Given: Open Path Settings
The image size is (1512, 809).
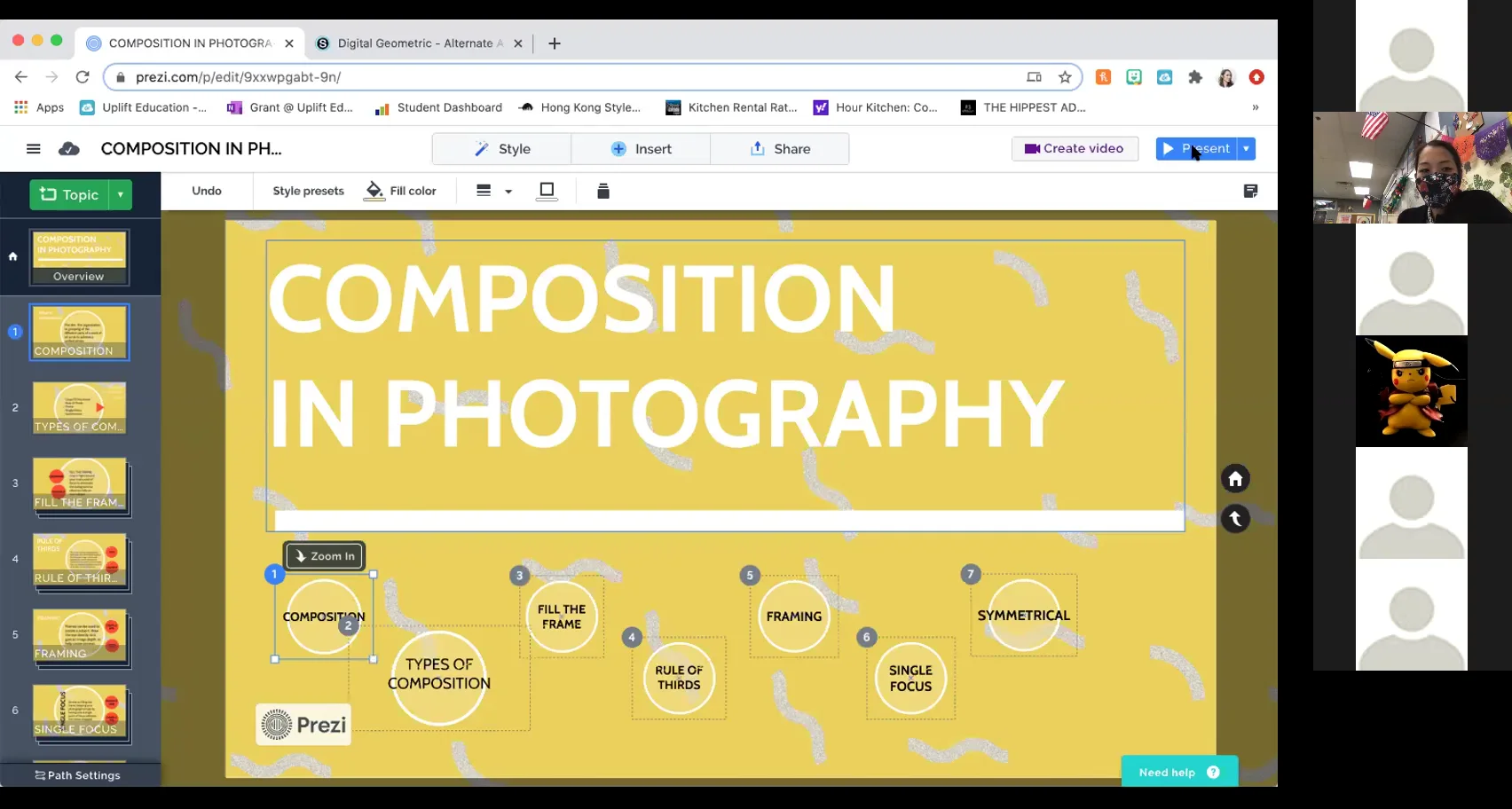Looking at the screenshot, I should point(78,775).
